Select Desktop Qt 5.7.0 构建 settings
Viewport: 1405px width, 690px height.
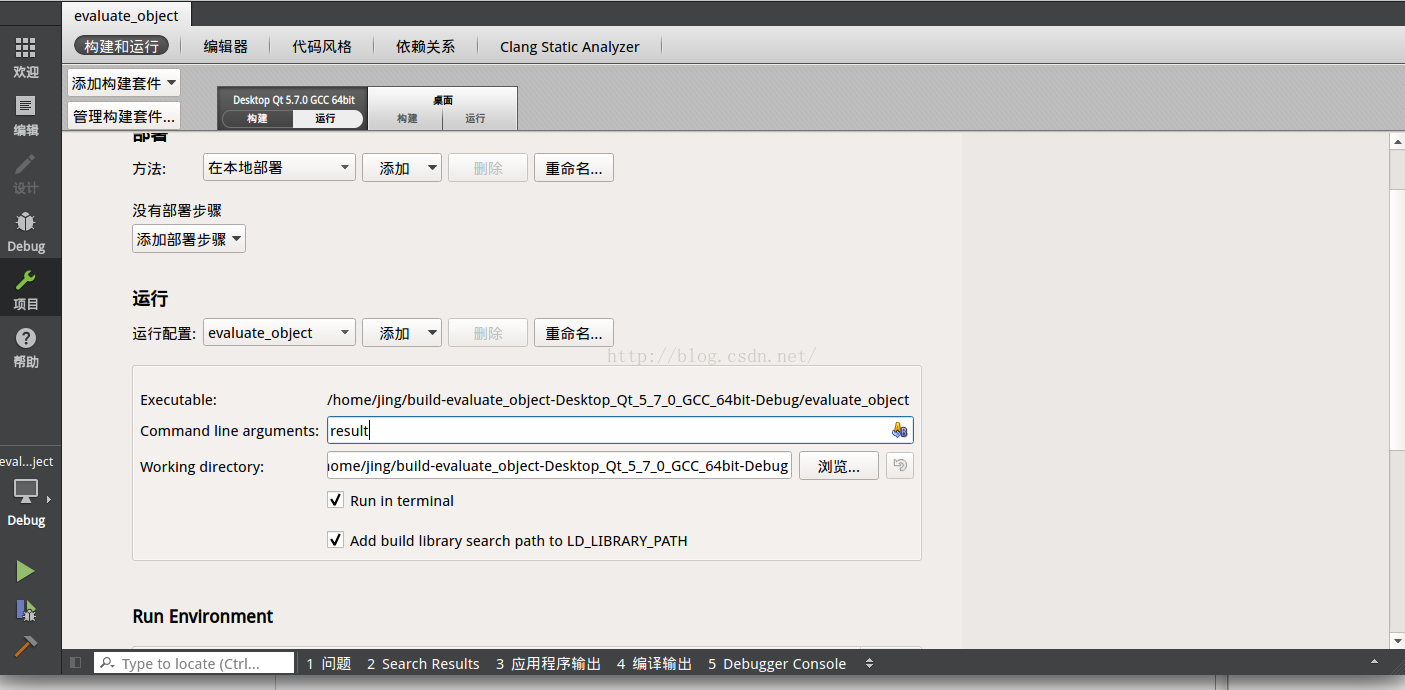click(x=257, y=118)
